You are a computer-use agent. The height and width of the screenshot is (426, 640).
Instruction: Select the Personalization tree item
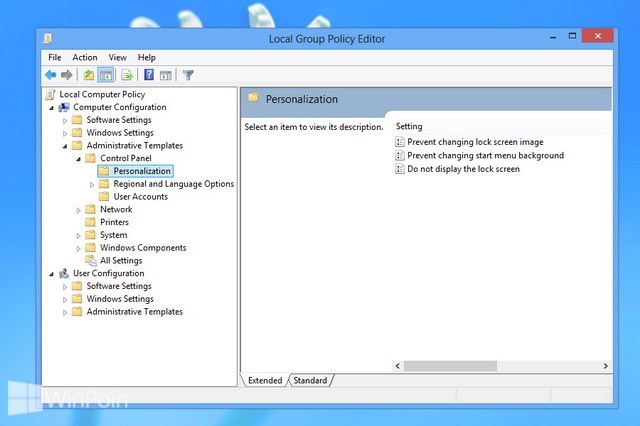142,171
